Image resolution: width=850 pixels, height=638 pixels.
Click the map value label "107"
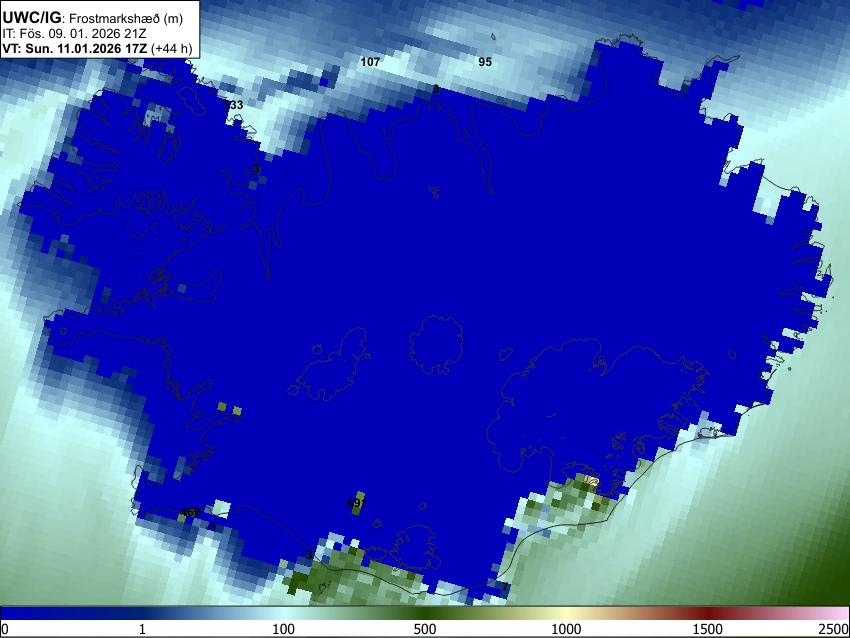coord(370,62)
